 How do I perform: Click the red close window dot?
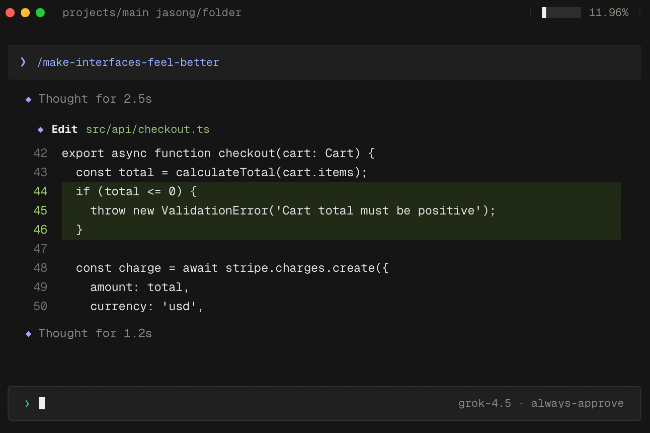click(x=10, y=12)
